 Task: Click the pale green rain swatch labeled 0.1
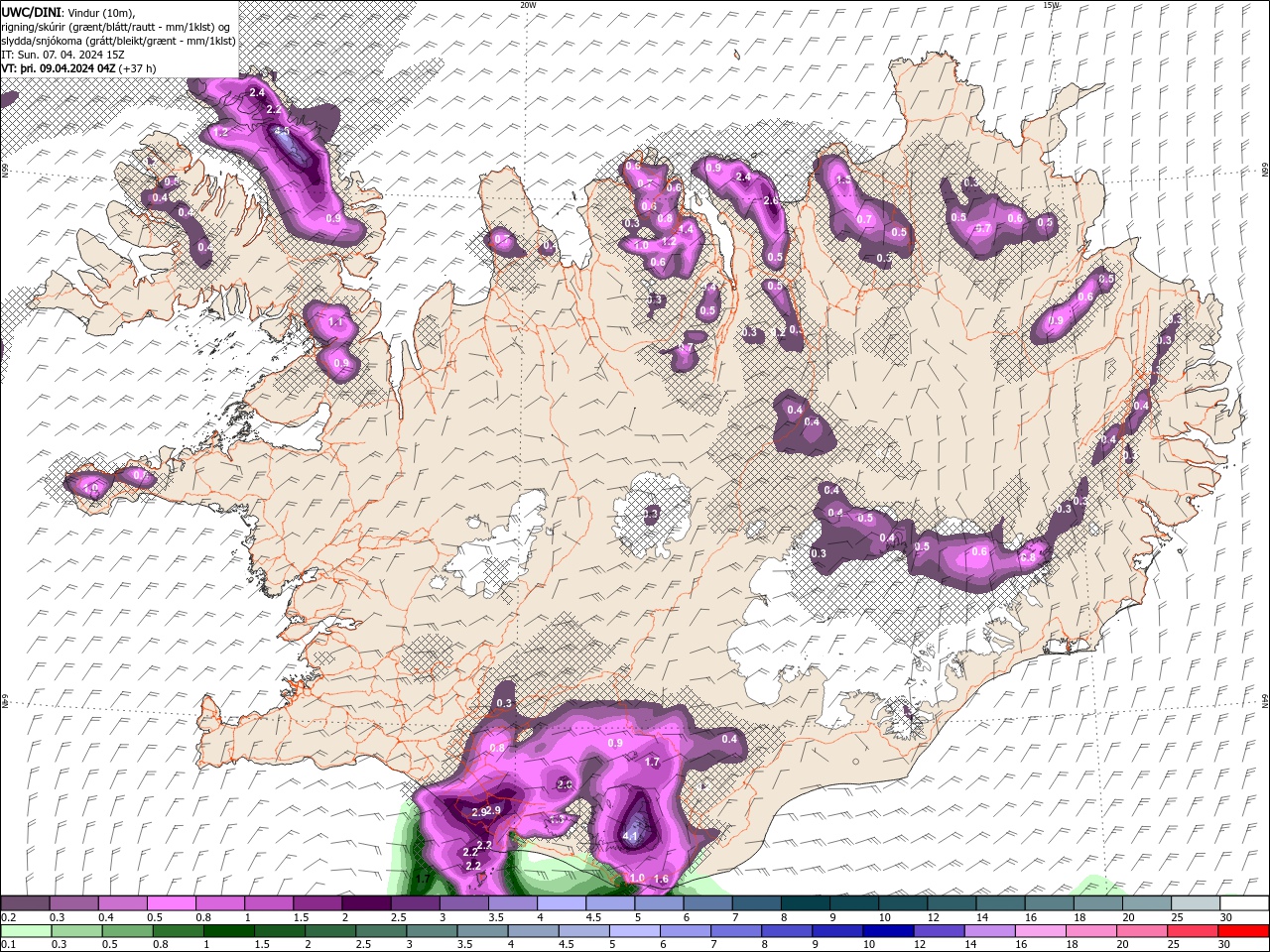click(25, 931)
